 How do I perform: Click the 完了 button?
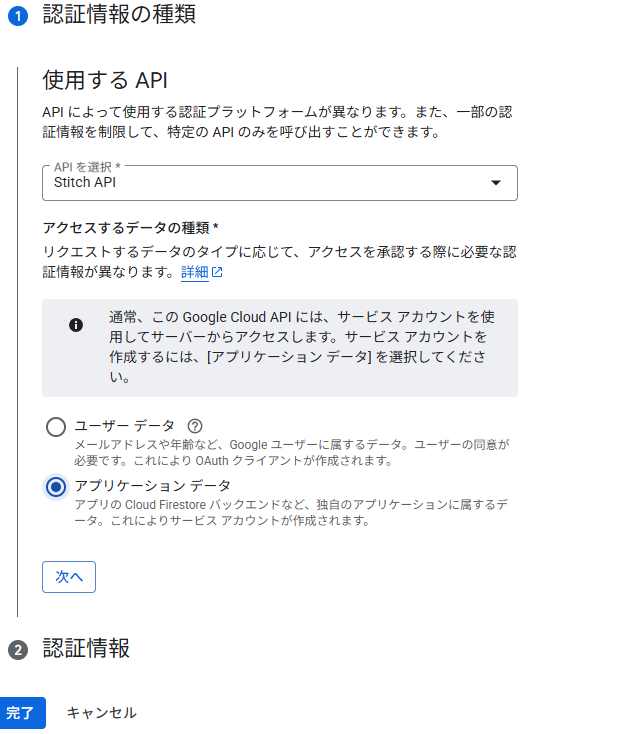click(21, 713)
